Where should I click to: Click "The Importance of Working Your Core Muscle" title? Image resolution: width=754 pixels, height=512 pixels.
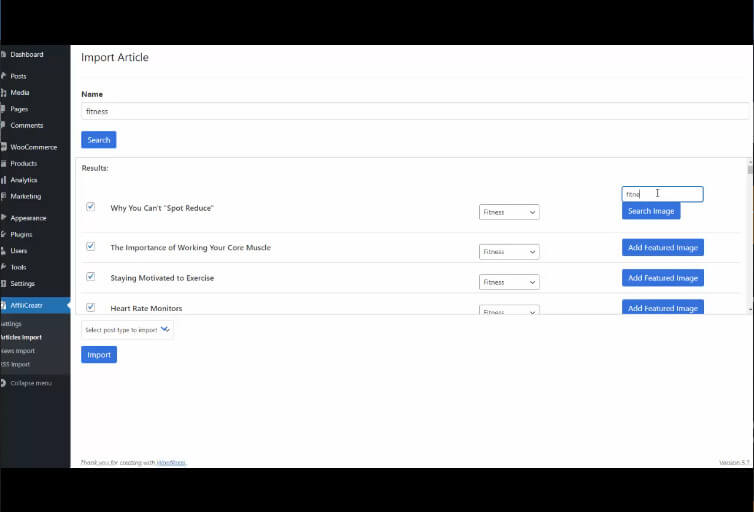[x=190, y=248]
